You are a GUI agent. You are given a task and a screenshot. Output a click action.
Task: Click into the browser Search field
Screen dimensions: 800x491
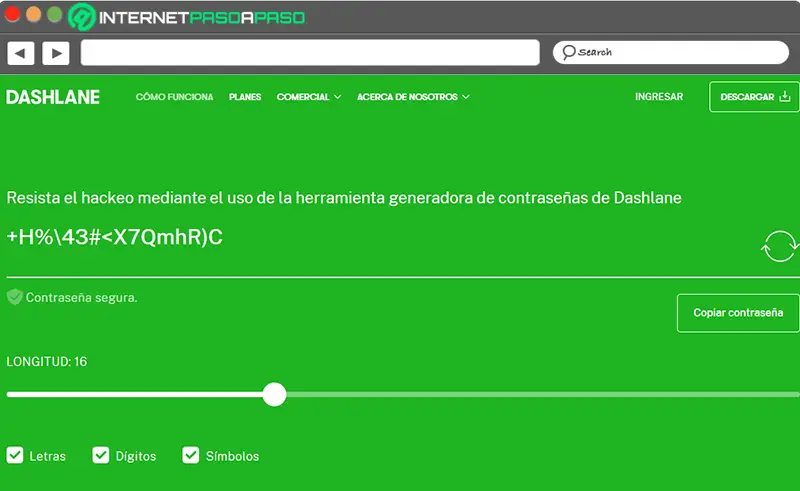click(671, 53)
